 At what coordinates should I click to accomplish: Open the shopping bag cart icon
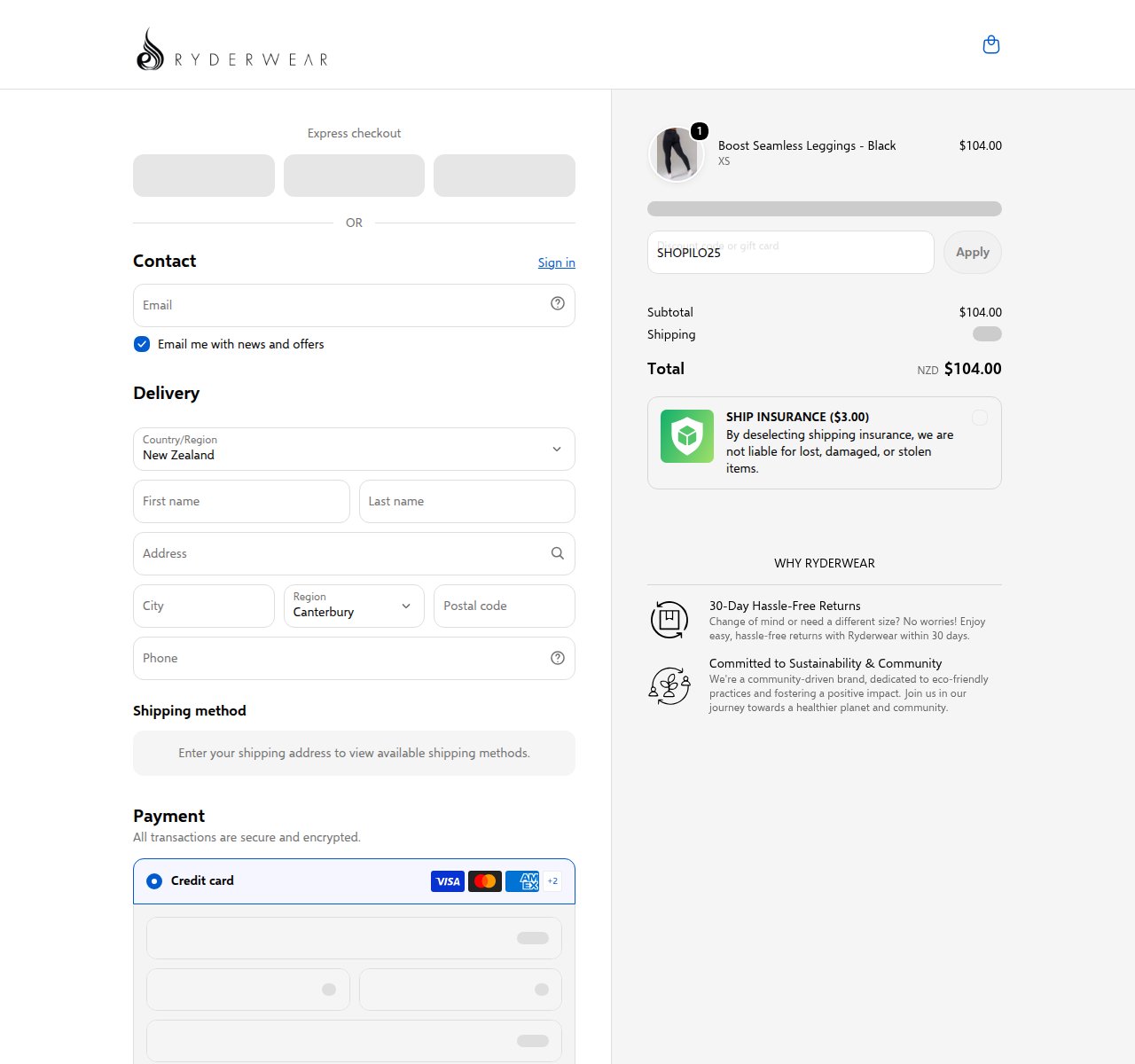(x=991, y=44)
